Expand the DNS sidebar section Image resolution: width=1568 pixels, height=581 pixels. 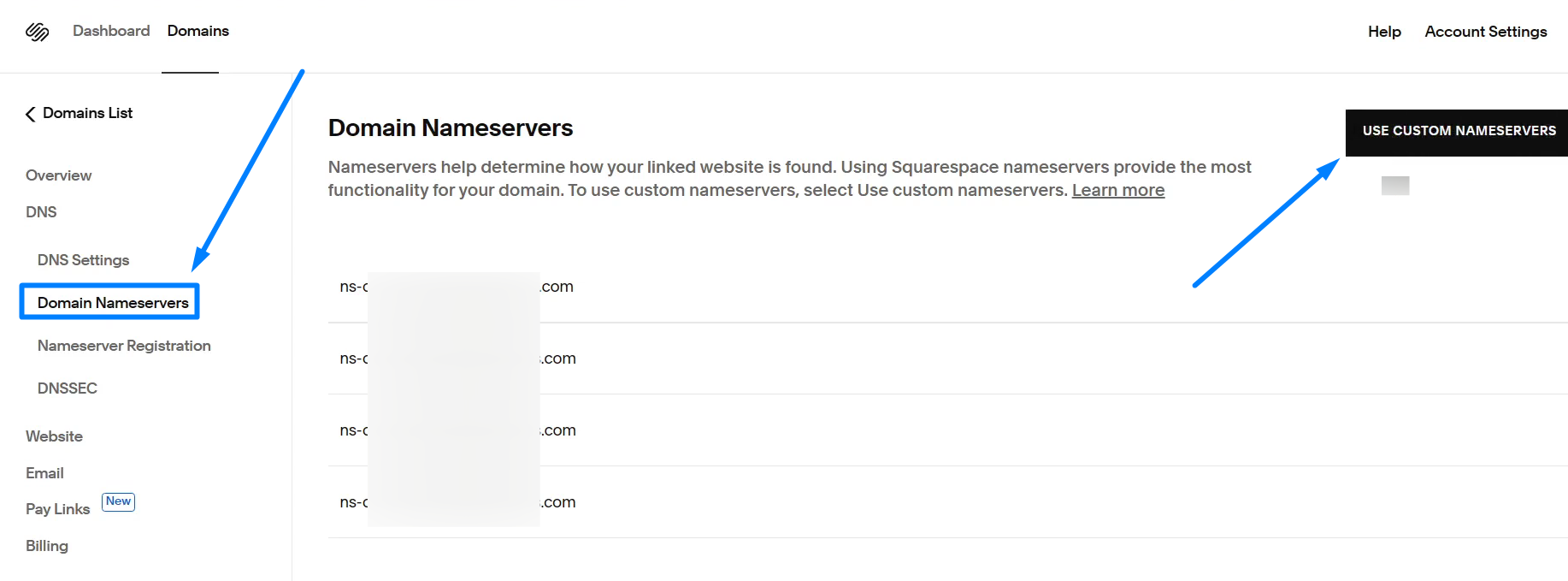tap(41, 212)
